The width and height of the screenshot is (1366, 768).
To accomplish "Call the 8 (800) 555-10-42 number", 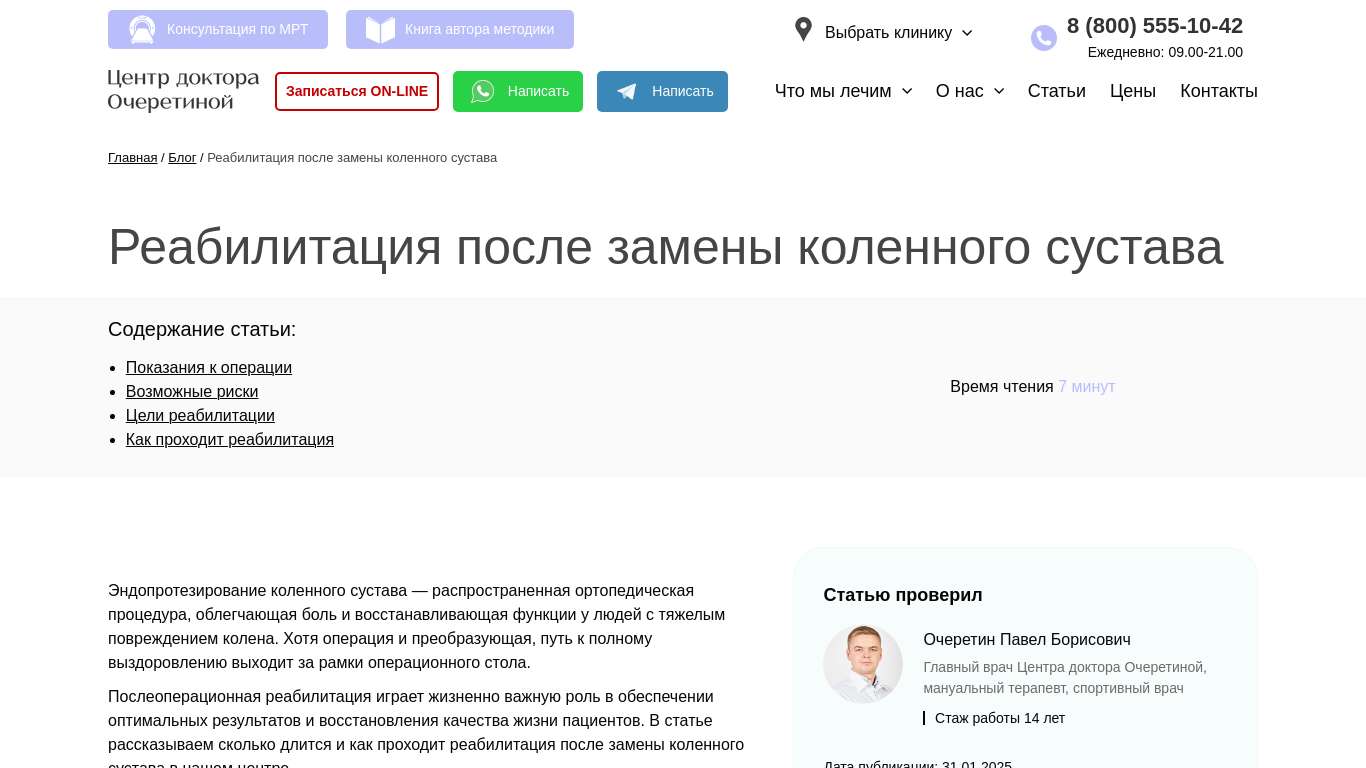I will point(1154,26).
